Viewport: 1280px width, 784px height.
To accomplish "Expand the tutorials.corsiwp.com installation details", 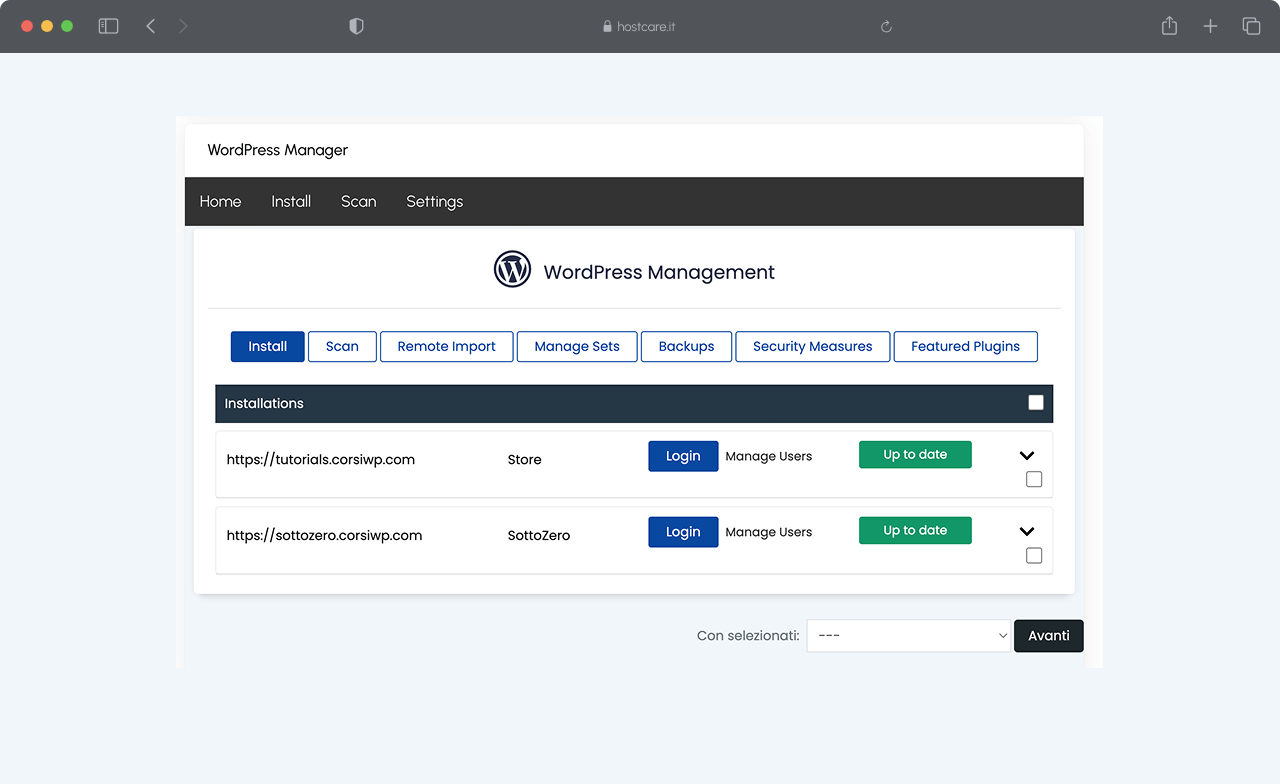I will 1027,456.
